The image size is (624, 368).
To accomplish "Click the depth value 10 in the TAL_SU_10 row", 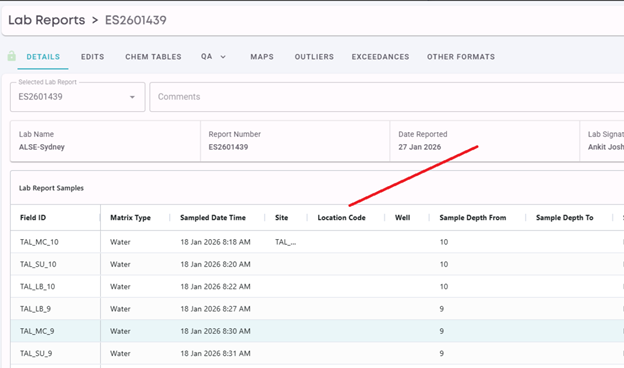I will click(x=444, y=264).
